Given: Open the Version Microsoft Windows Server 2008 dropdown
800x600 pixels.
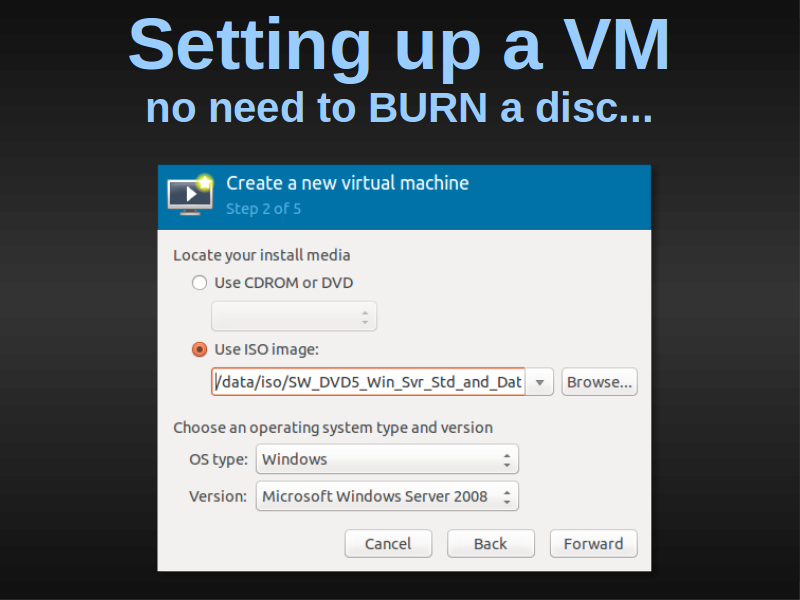Looking at the screenshot, I should click(x=387, y=496).
